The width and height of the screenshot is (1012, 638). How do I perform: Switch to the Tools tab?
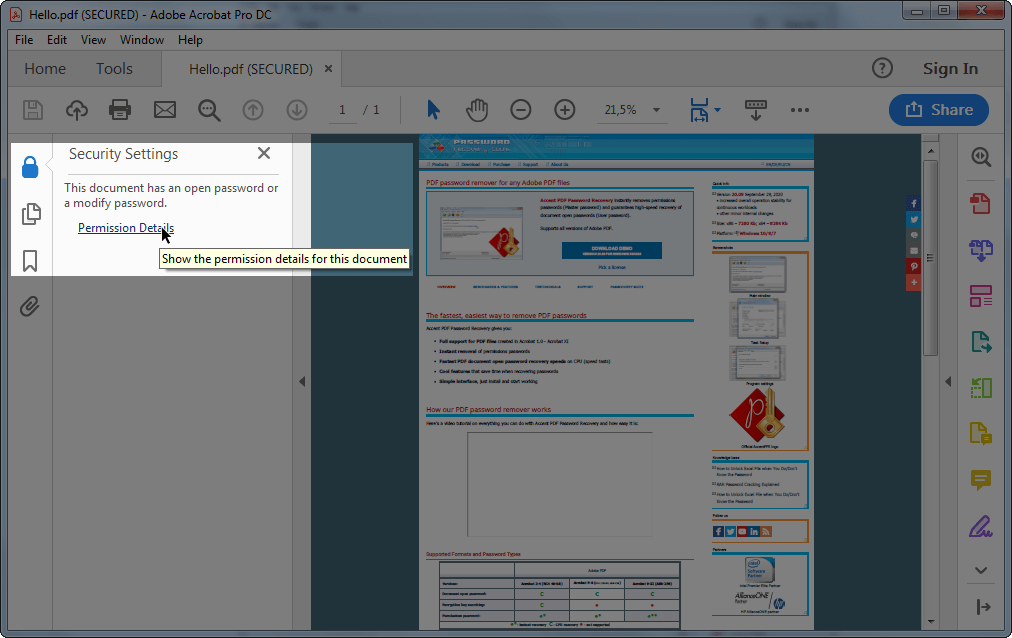[x=114, y=68]
